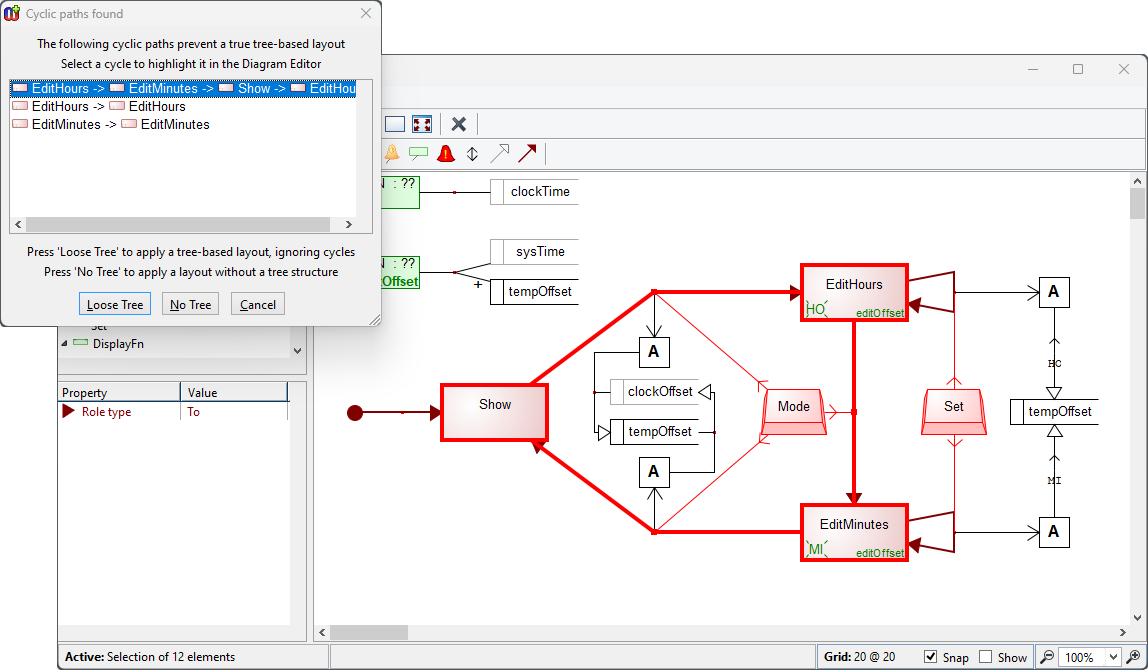Screen dimensions: 1148x670
Task: Select the EditHours to EditHours cycle entry
Action: (x=105, y=106)
